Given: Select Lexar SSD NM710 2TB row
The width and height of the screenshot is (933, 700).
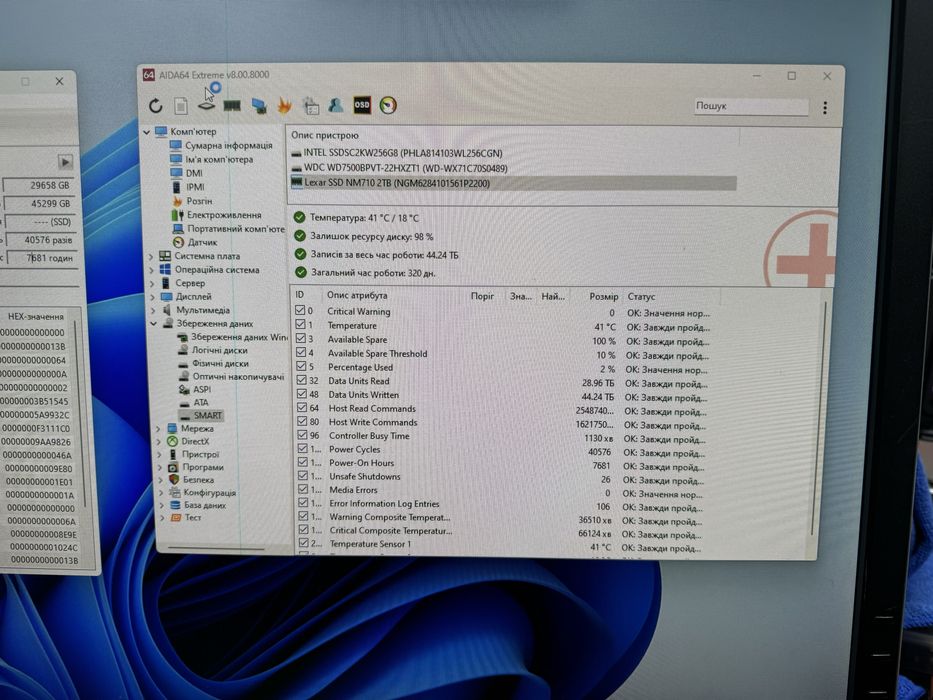Looking at the screenshot, I should [x=514, y=183].
